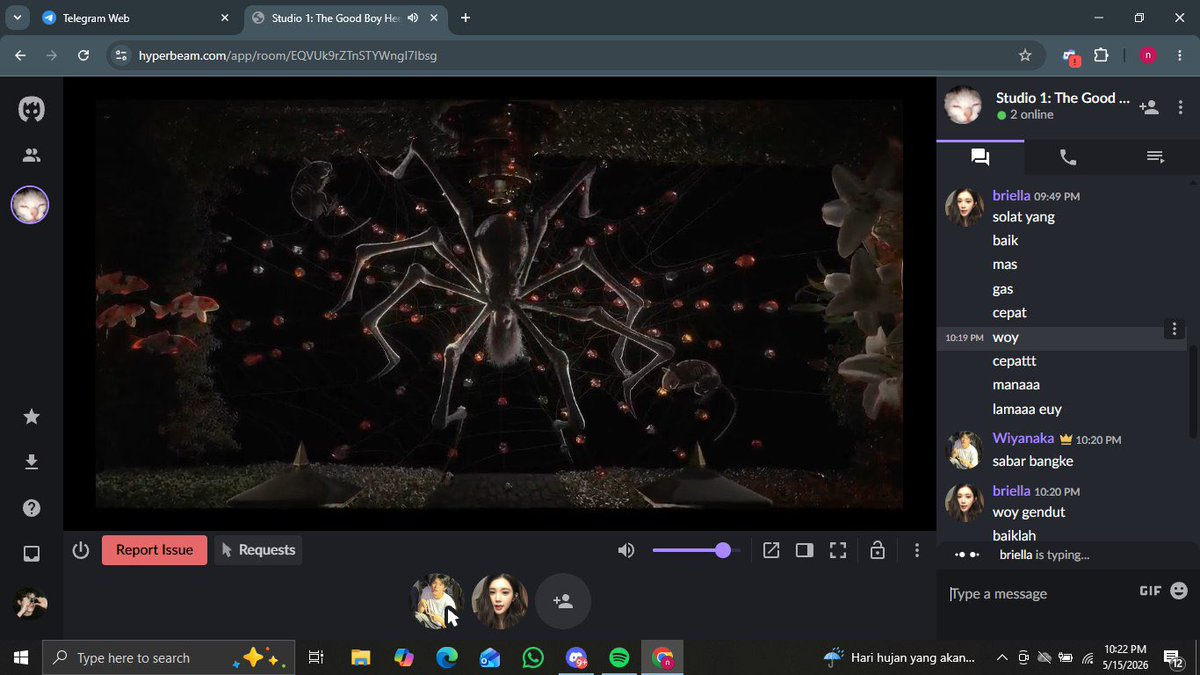
Task: Open a new Chrome tab
Action: [x=465, y=18]
